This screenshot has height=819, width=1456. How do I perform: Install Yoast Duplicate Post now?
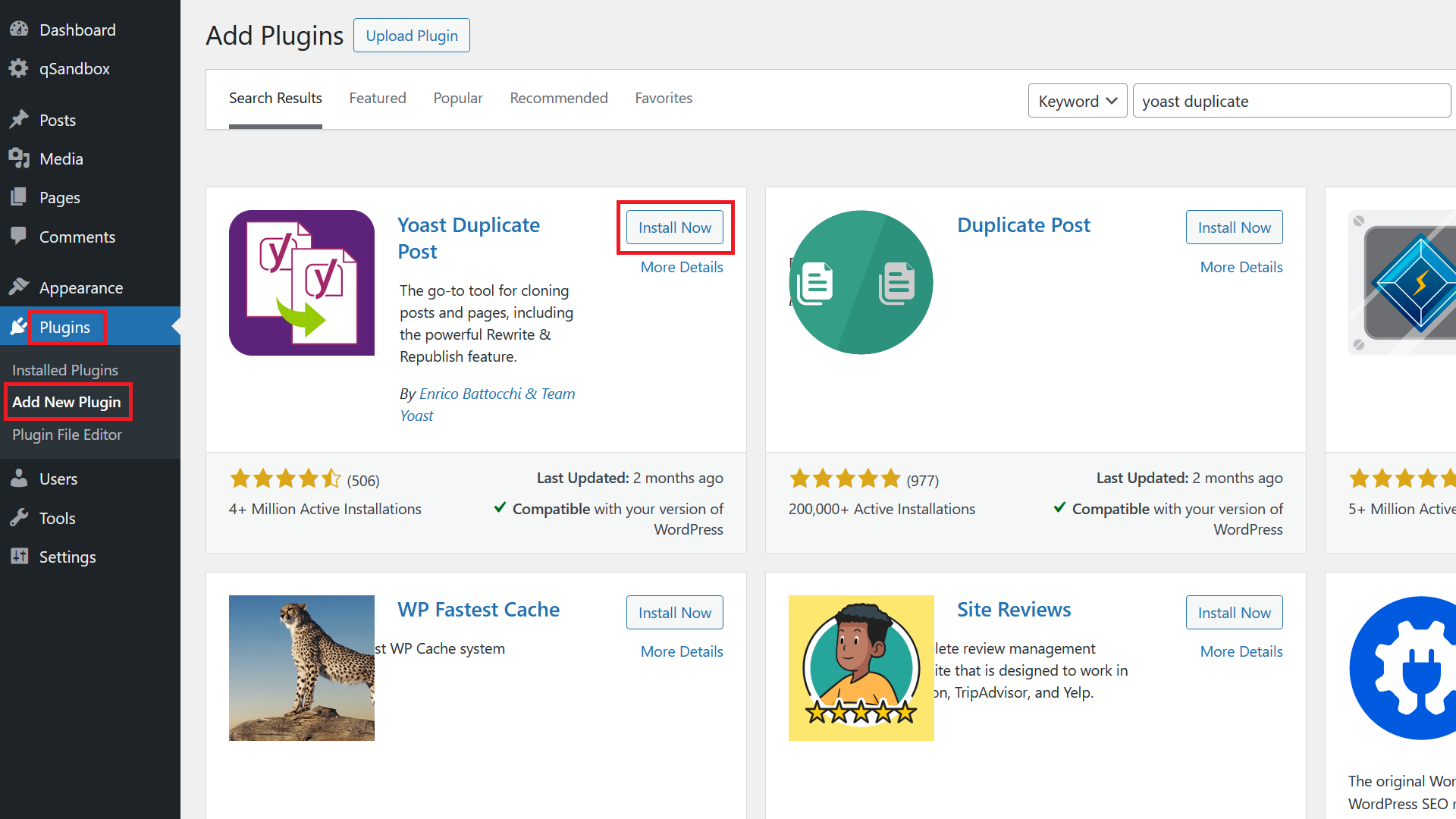tap(675, 227)
